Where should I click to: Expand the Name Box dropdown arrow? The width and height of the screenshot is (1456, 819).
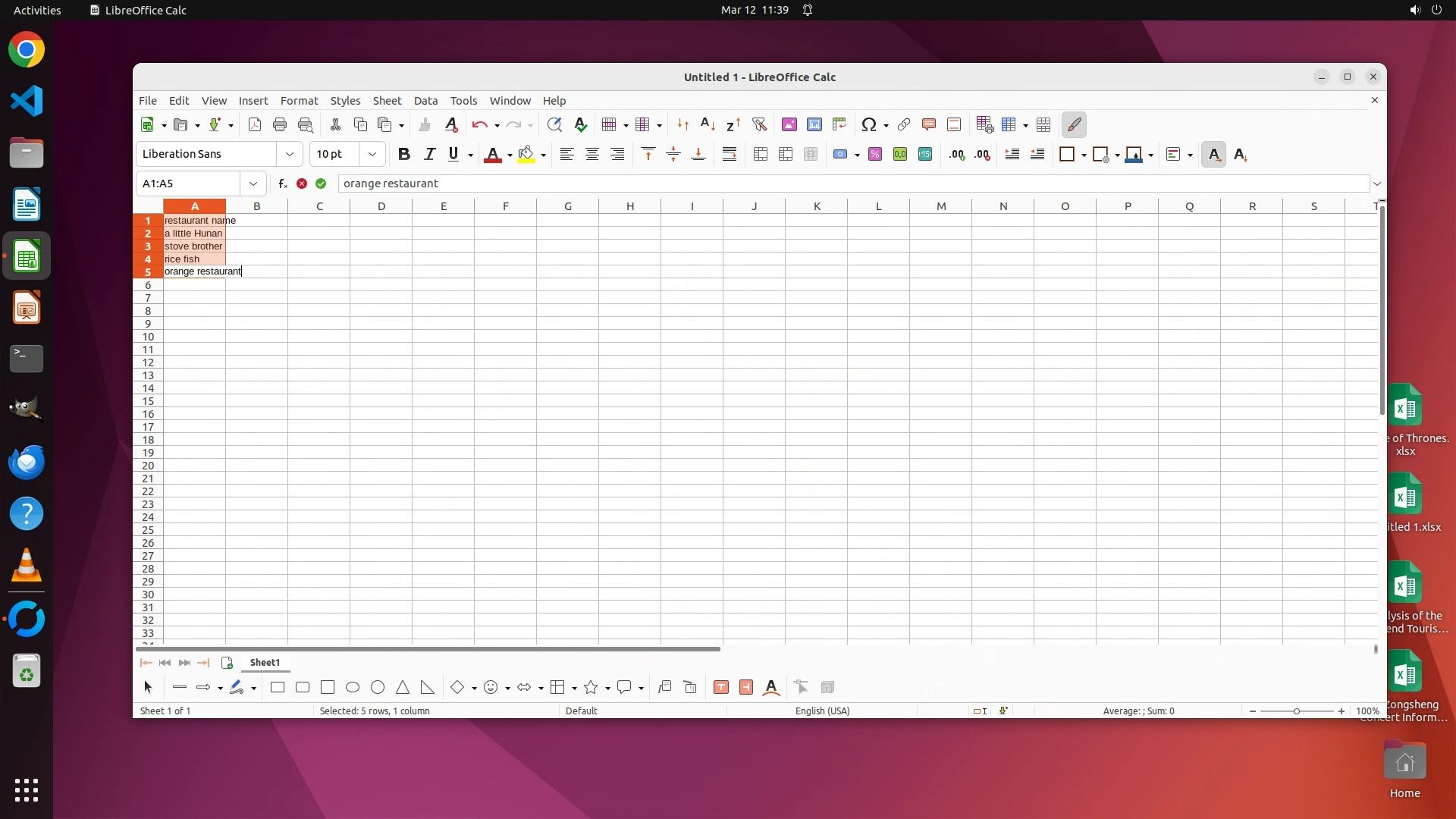pos(253,184)
